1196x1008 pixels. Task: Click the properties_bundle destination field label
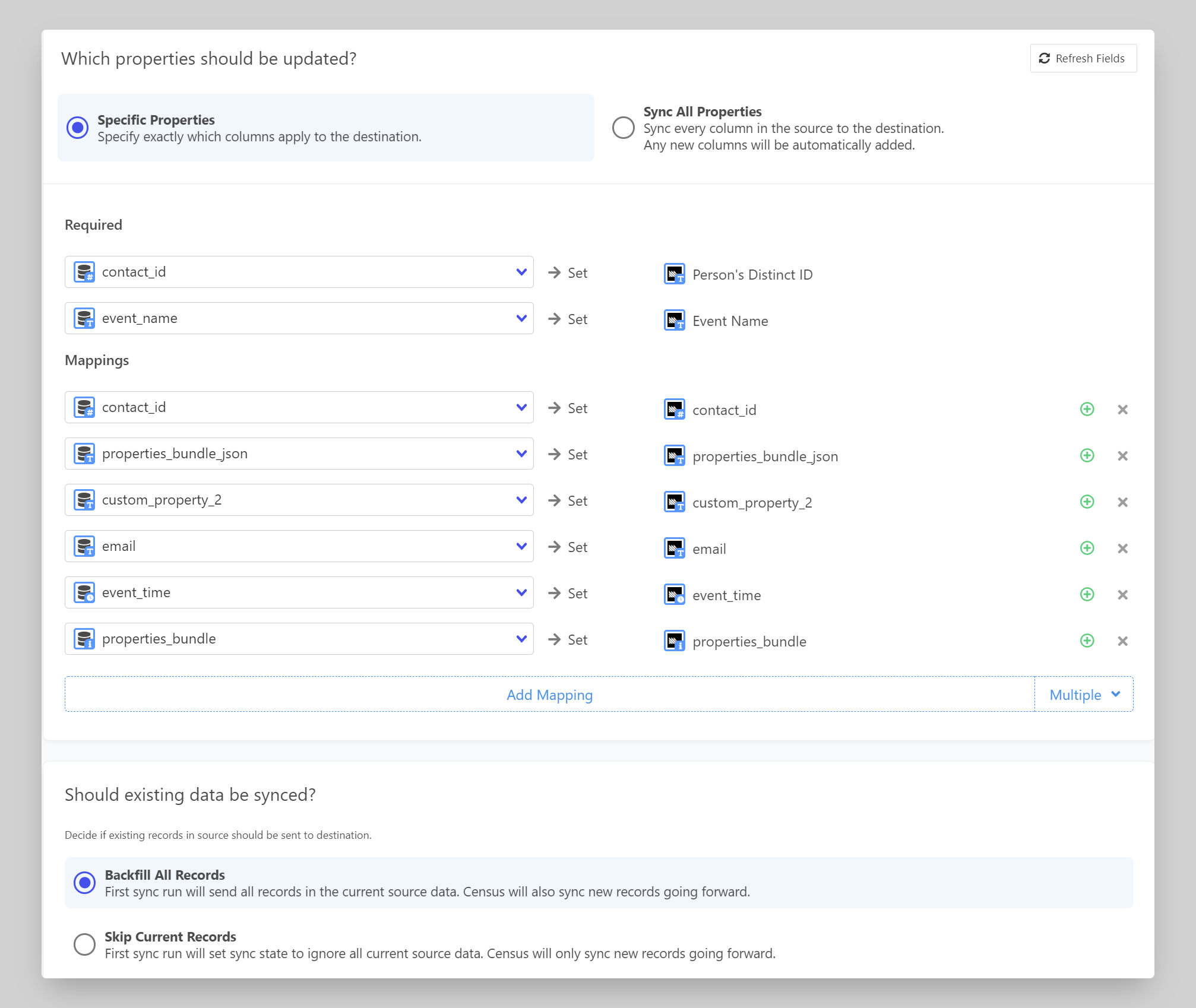coord(749,642)
